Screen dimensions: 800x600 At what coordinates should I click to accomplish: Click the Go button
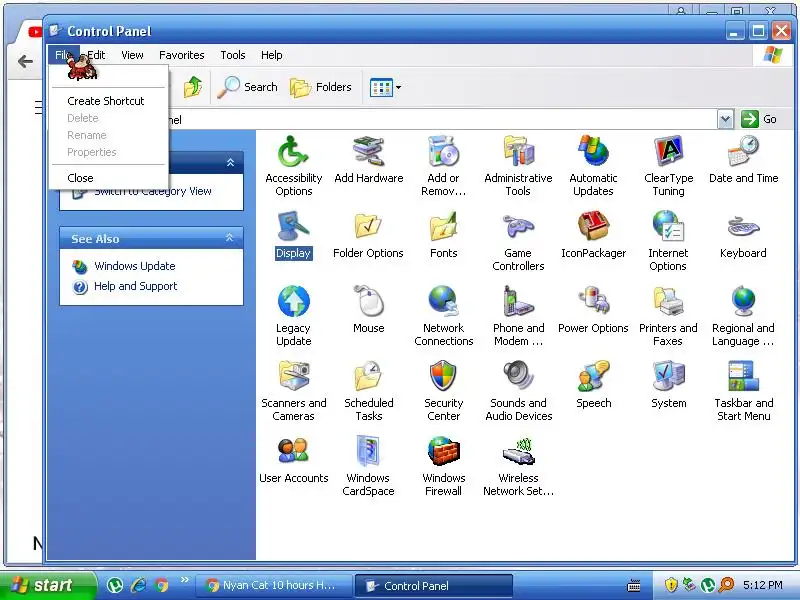(x=759, y=119)
